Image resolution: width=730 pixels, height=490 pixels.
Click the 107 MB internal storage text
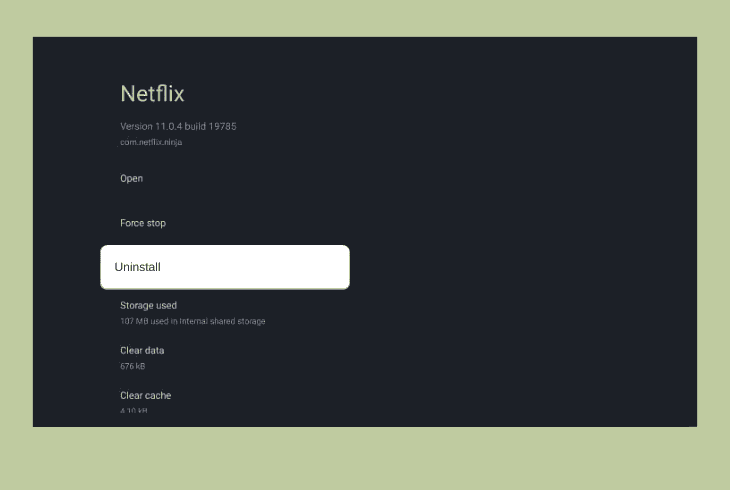[x=193, y=321]
